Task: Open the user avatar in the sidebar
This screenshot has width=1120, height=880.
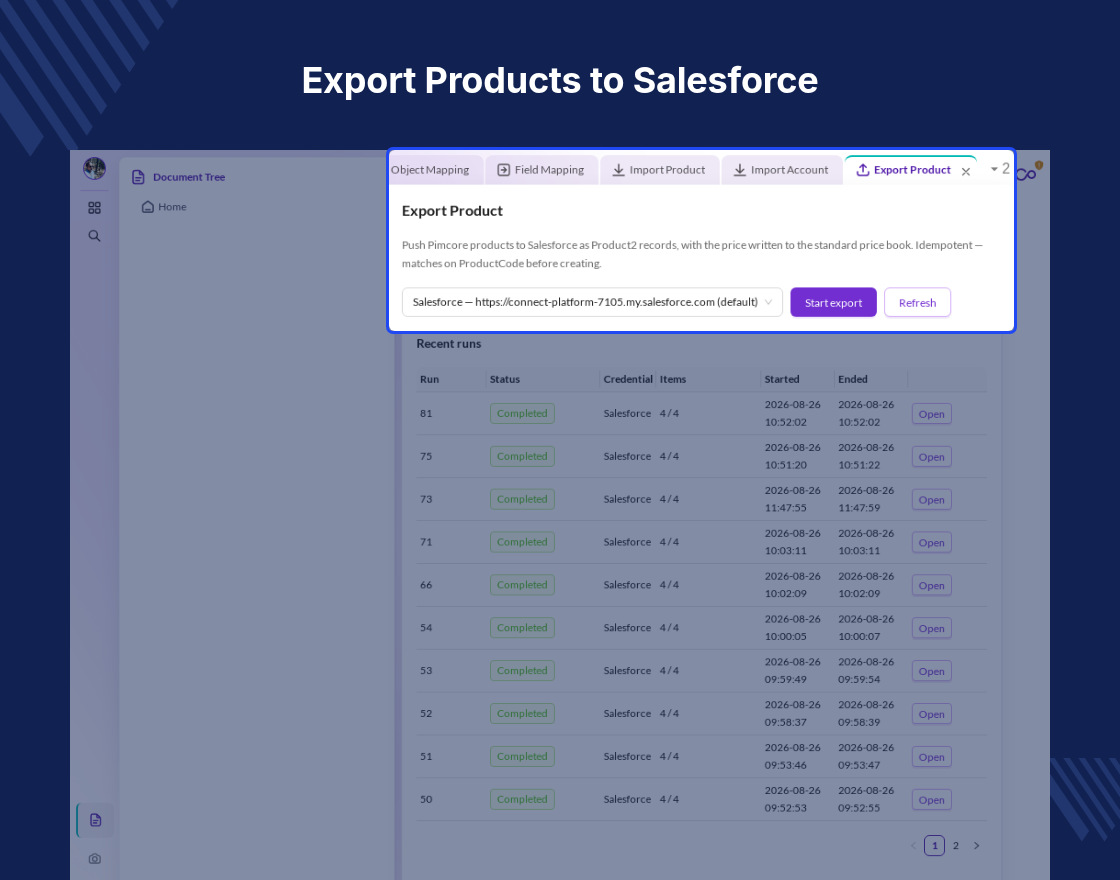Action: click(x=94, y=169)
